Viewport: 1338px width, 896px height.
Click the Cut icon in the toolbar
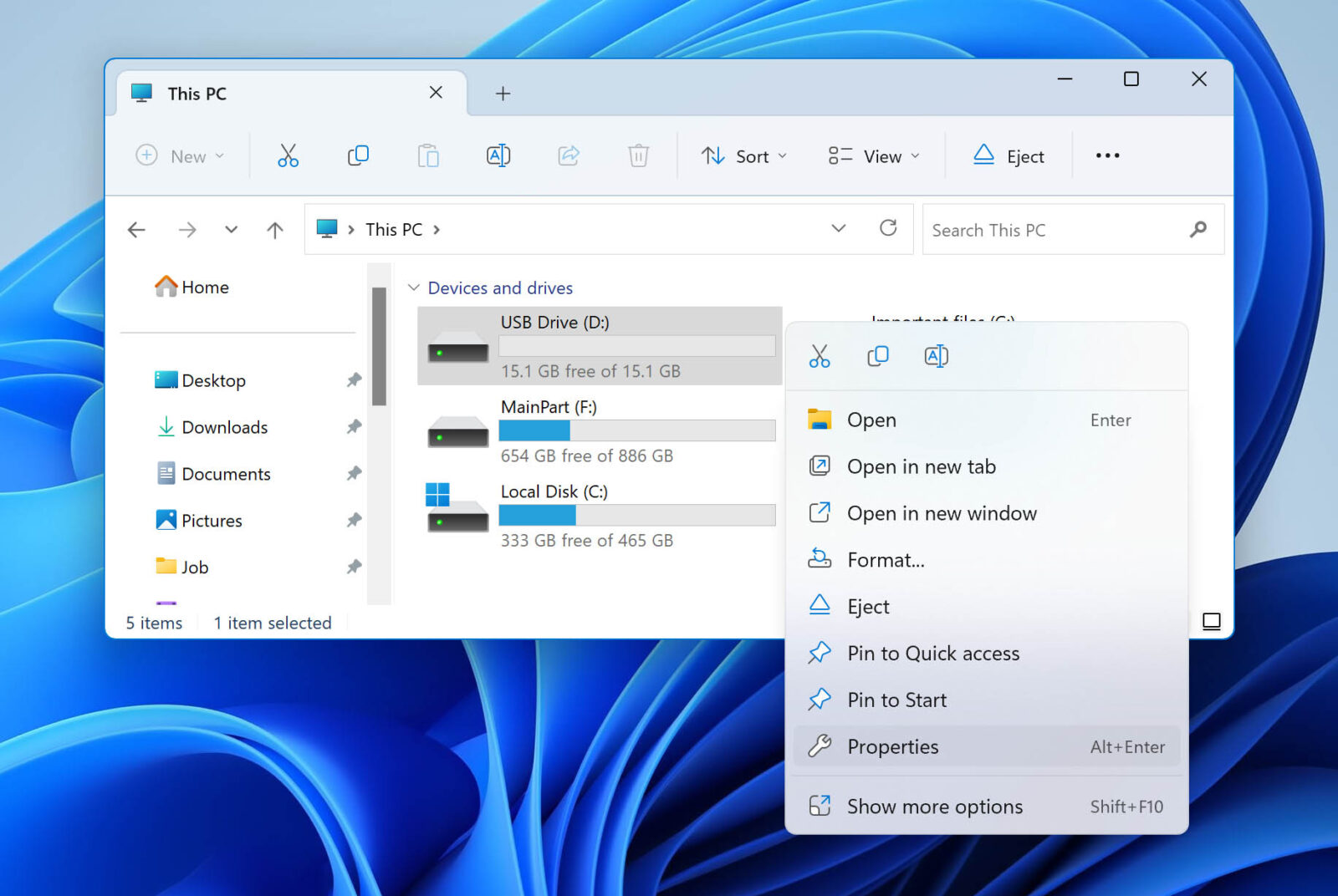288,155
